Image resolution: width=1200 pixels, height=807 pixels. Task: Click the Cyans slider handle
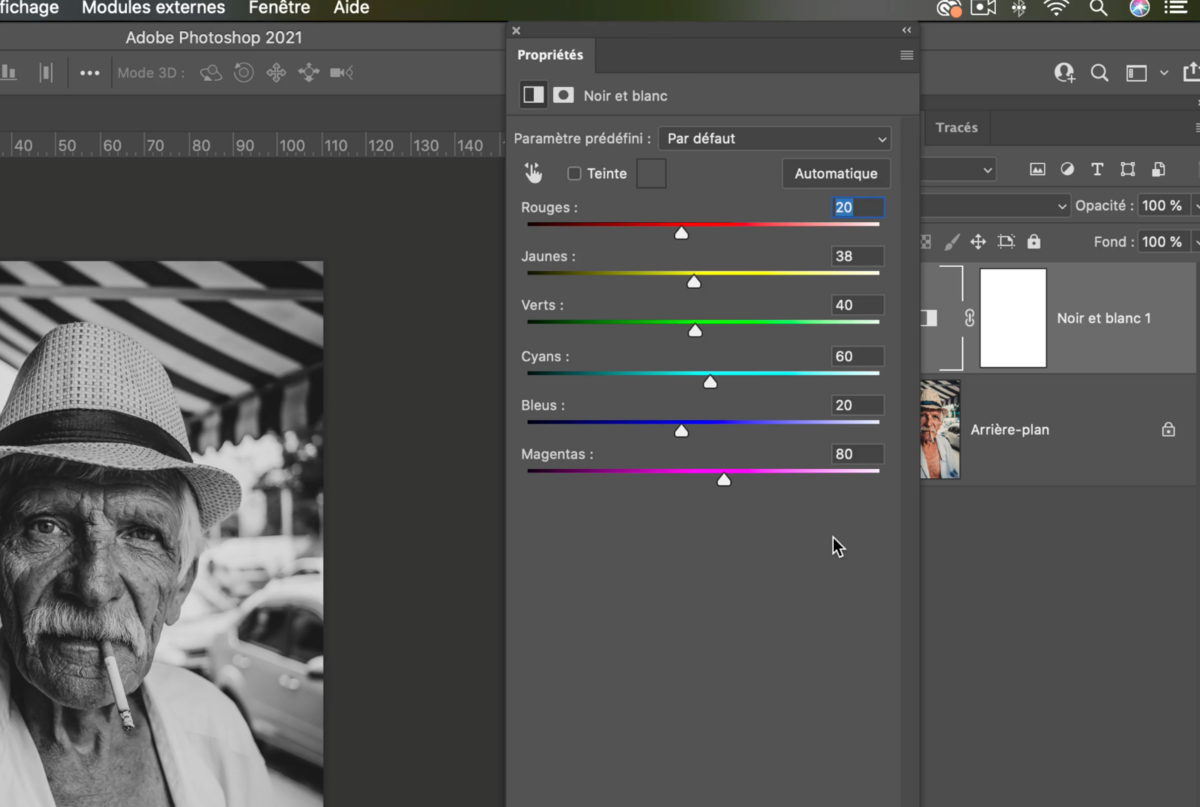click(x=710, y=382)
